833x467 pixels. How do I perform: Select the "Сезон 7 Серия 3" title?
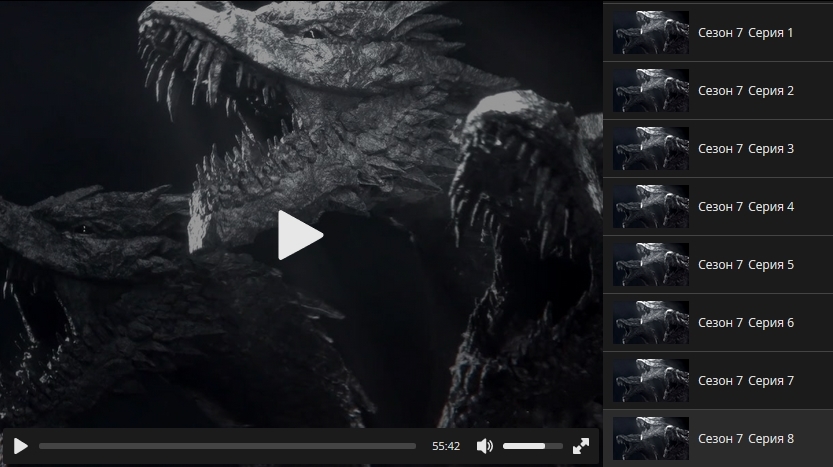coord(746,149)
